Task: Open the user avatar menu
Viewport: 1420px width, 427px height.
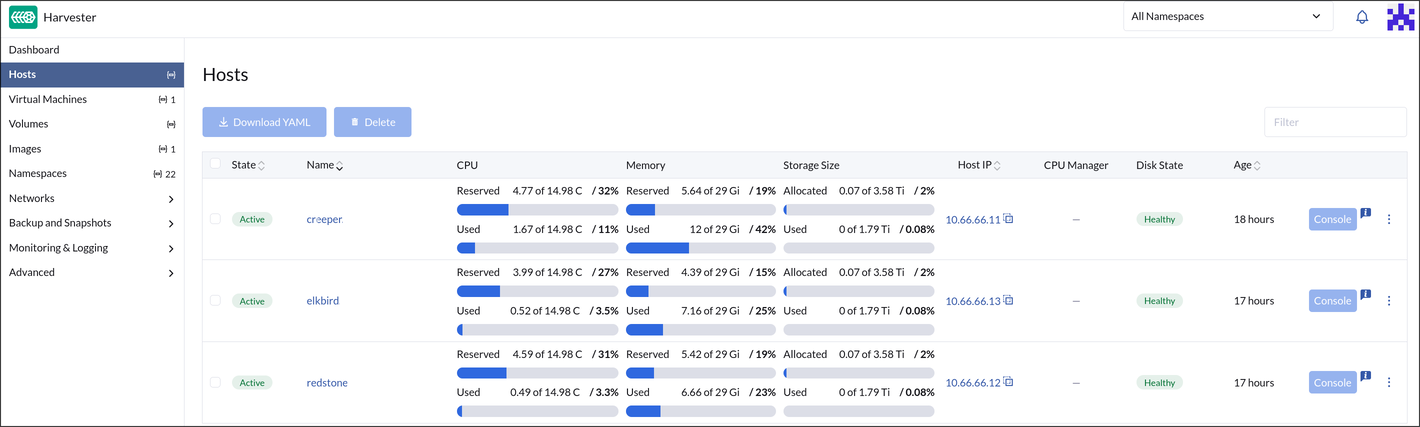Action: 1401,17
